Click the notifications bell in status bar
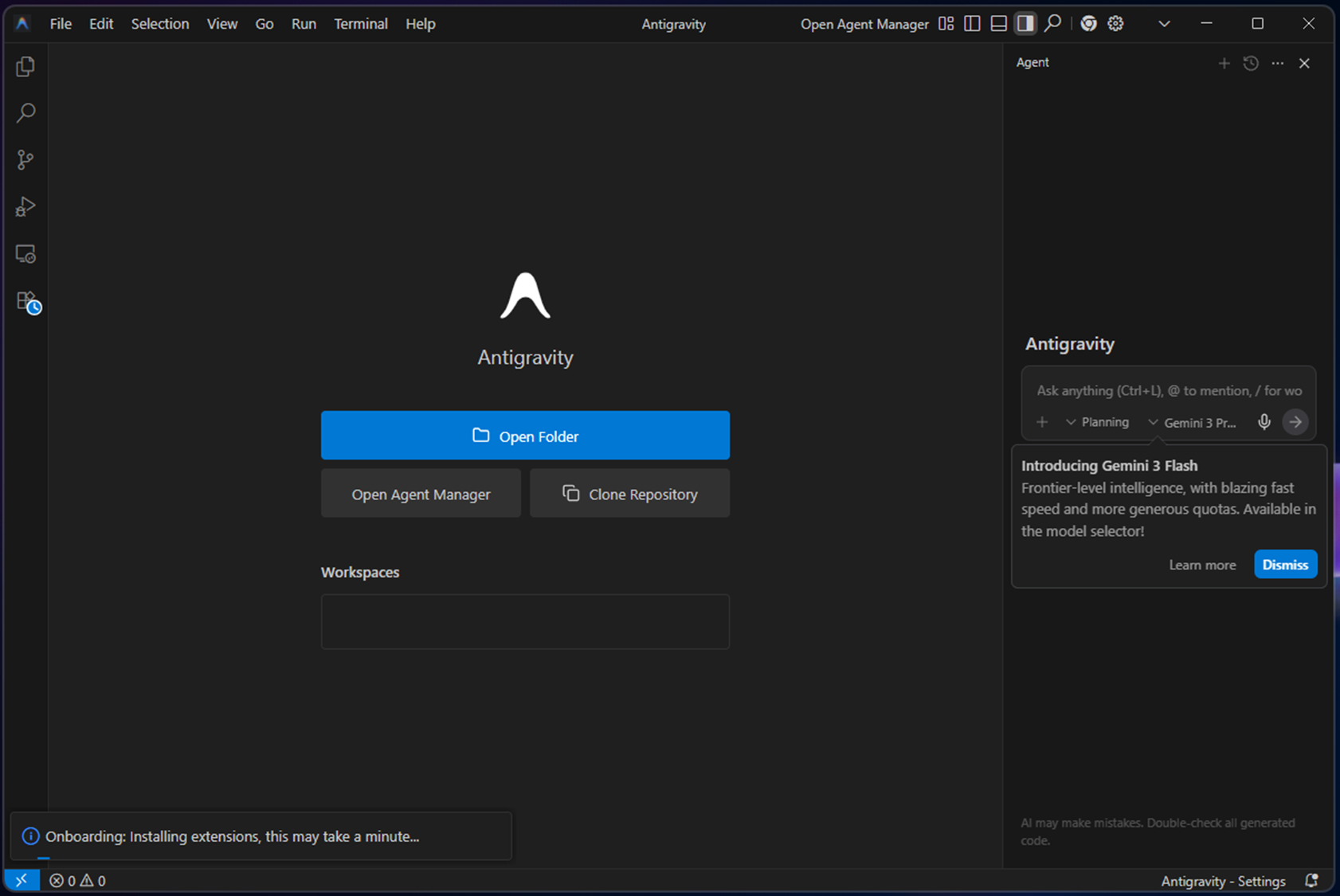 pos(1311,881)
